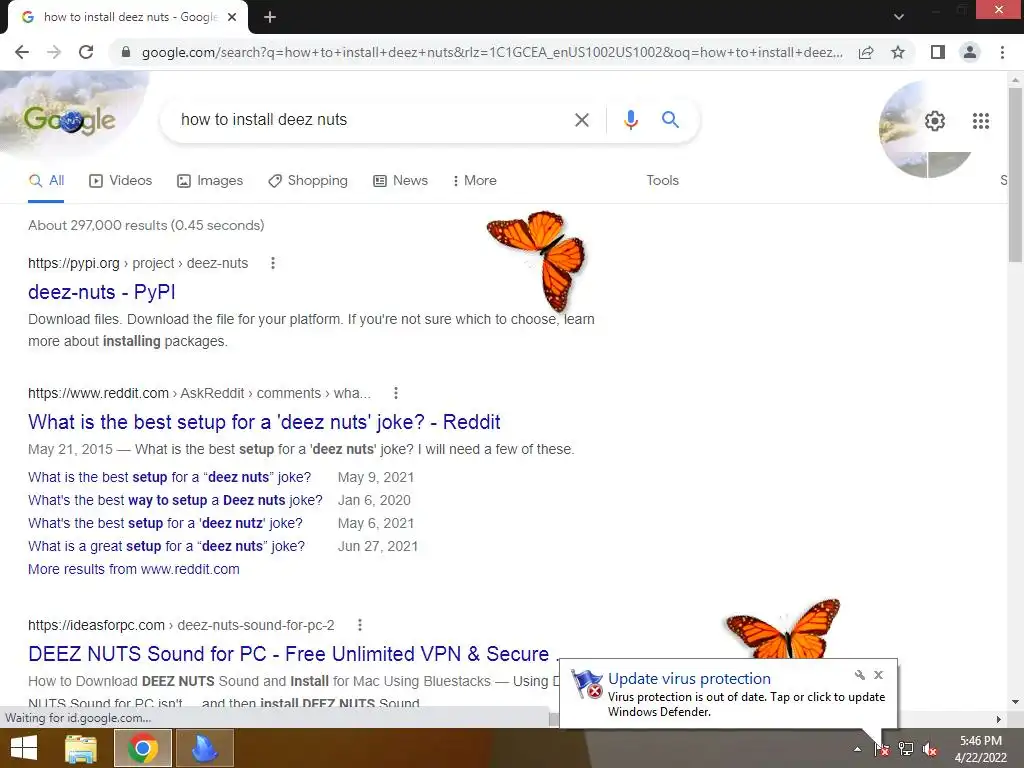Open the Chrome profile avatar

point(970,52)
